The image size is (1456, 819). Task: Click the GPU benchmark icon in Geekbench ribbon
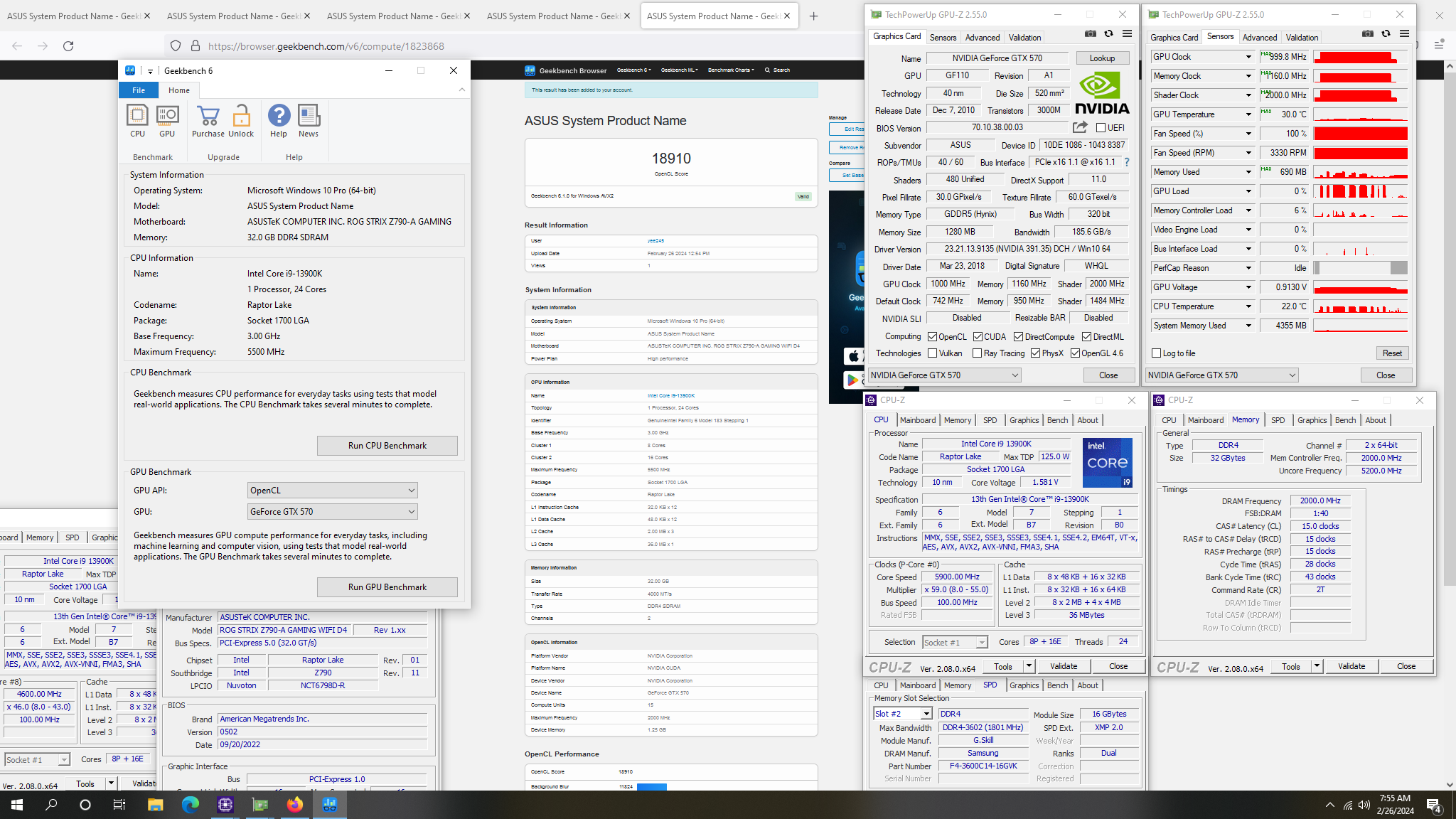167,120
